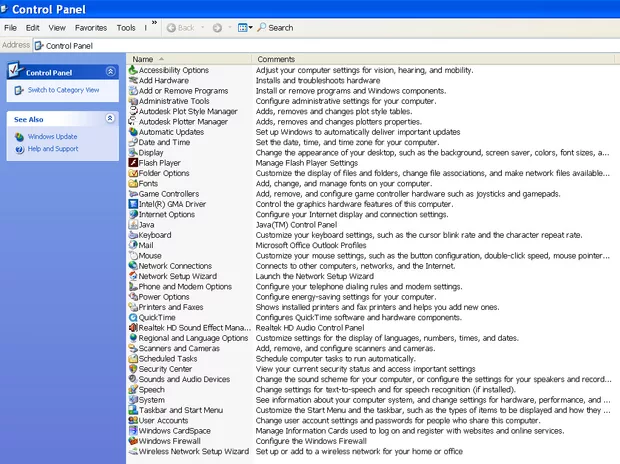Collapse the Control Panel sidebar section
Image resolution: width=620 pixels, height=464 pixels.
tap(110, 72)
